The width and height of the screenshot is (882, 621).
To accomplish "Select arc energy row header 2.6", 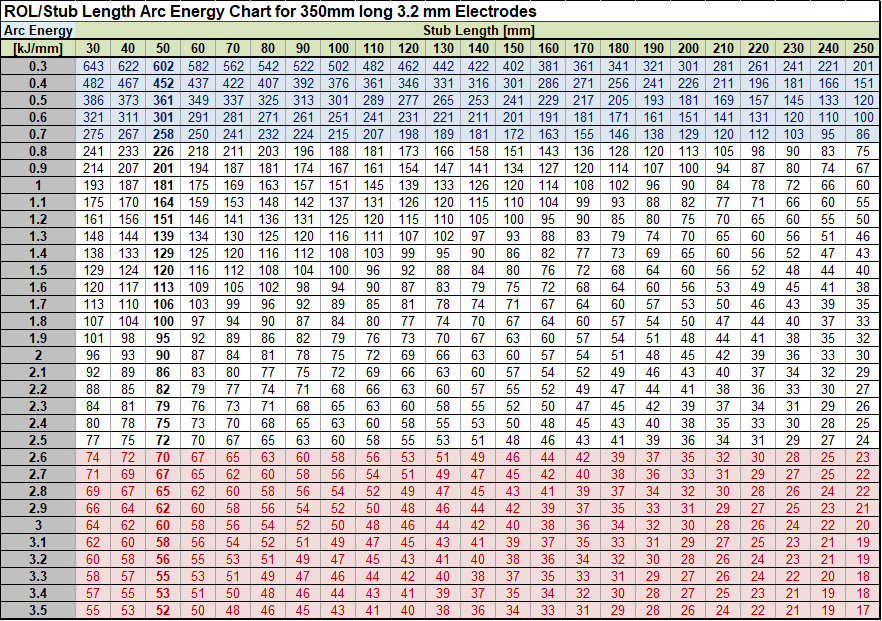I will coord(38,457).
